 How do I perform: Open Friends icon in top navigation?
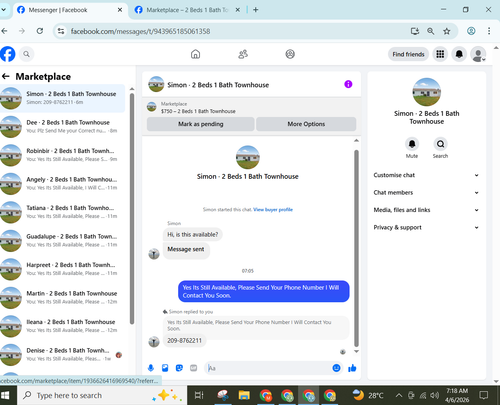(x=243, y=54)
